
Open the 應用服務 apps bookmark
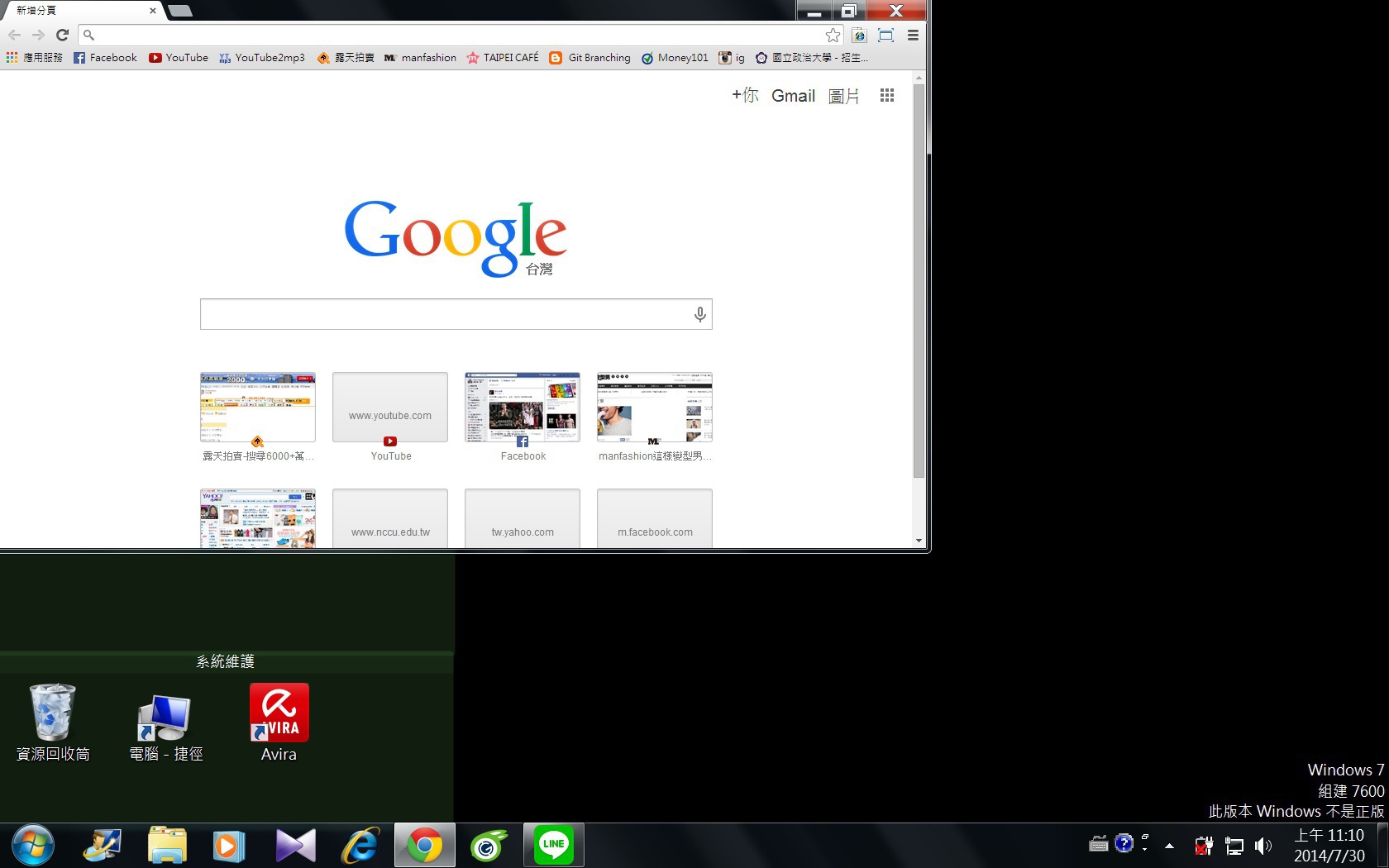[35, 58]
